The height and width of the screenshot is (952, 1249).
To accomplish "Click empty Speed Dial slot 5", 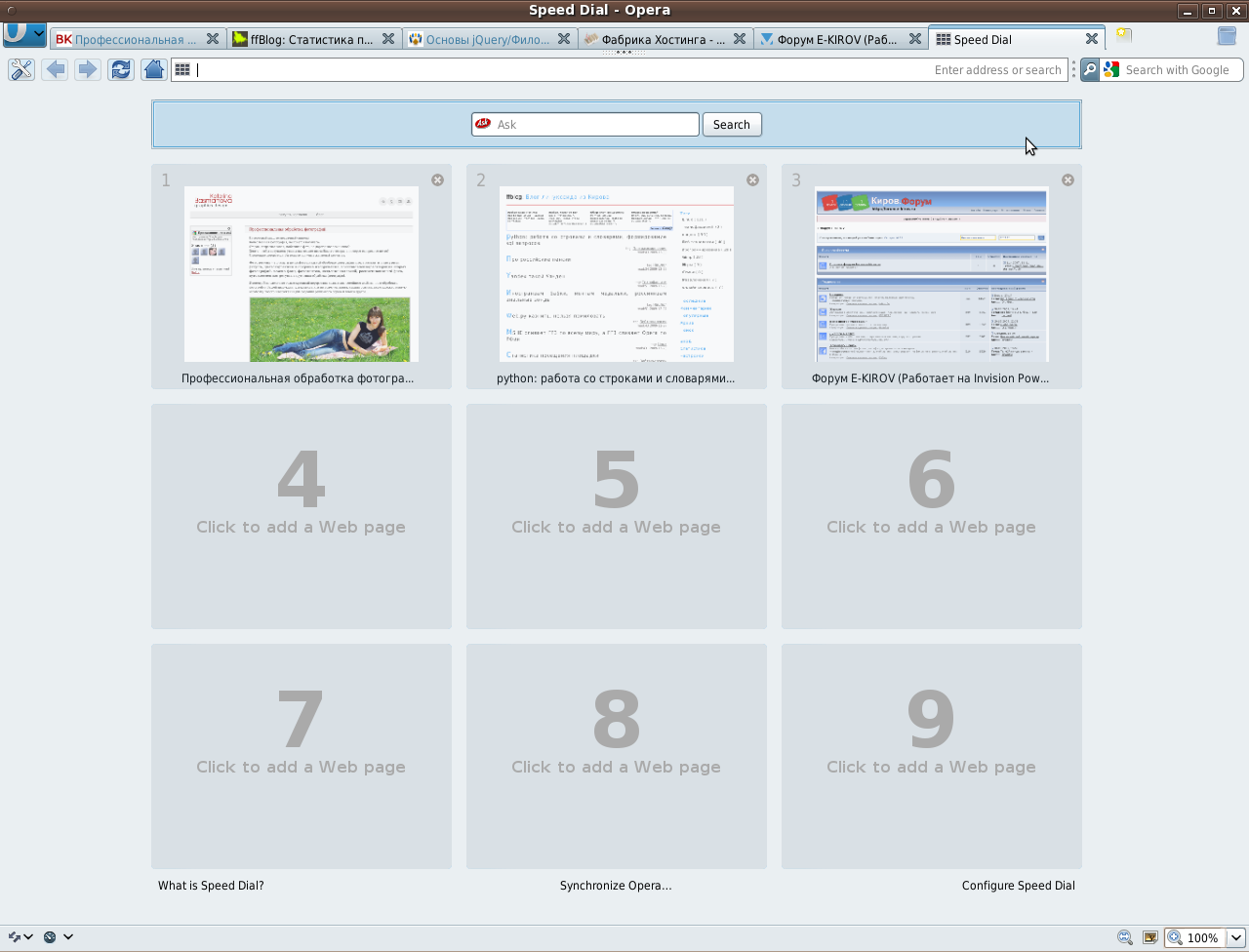I will click(x=616, y=516).
